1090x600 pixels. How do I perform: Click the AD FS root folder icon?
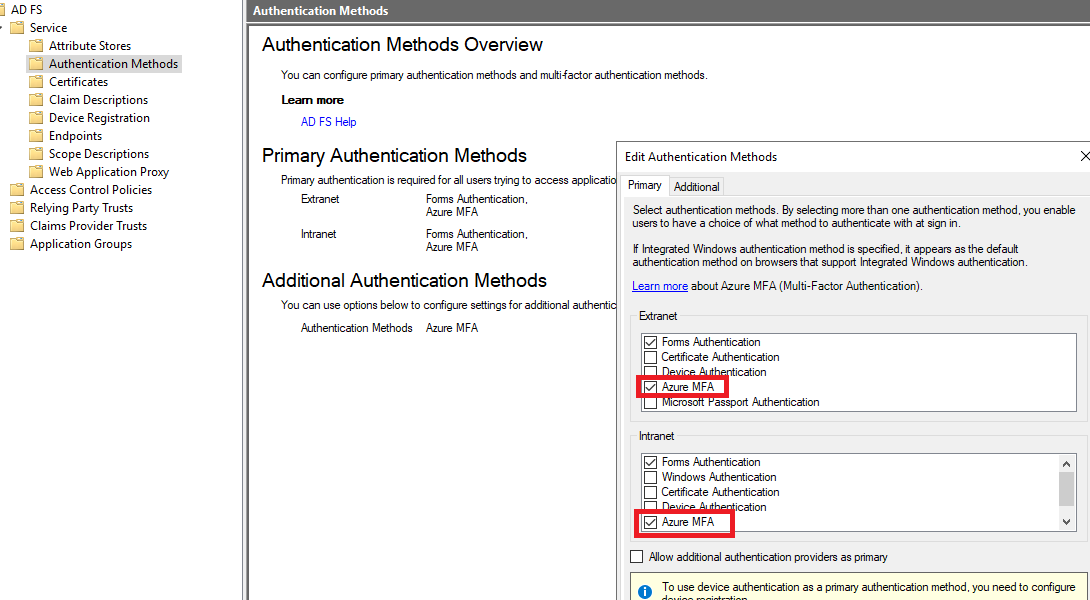[2, 10]
